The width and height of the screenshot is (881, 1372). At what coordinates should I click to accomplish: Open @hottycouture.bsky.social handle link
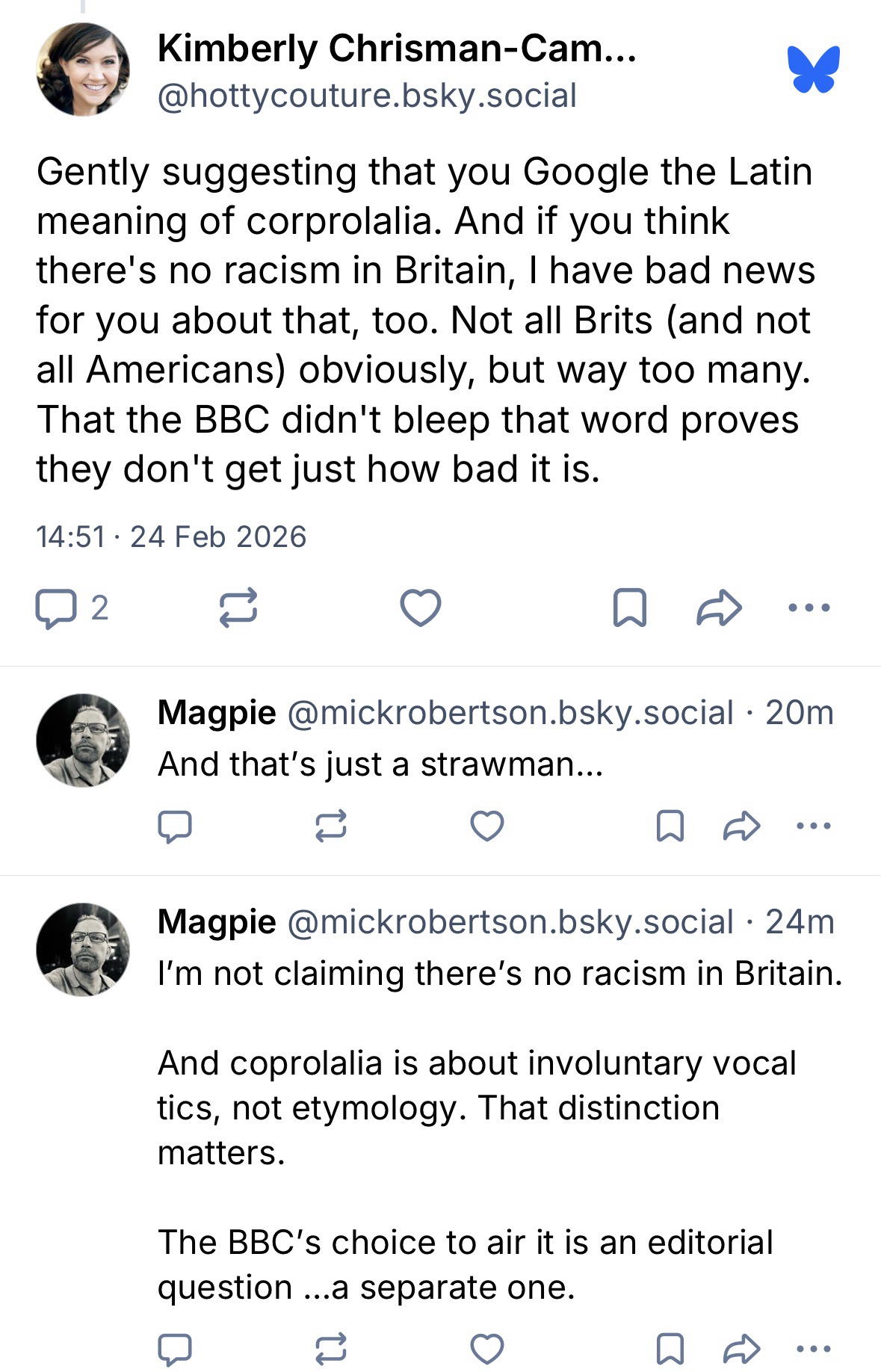(x=367, y=96)
